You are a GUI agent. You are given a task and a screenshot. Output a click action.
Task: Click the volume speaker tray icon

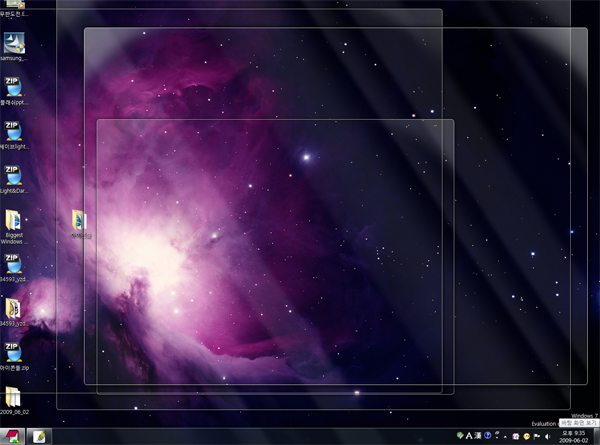coord(549,437)
